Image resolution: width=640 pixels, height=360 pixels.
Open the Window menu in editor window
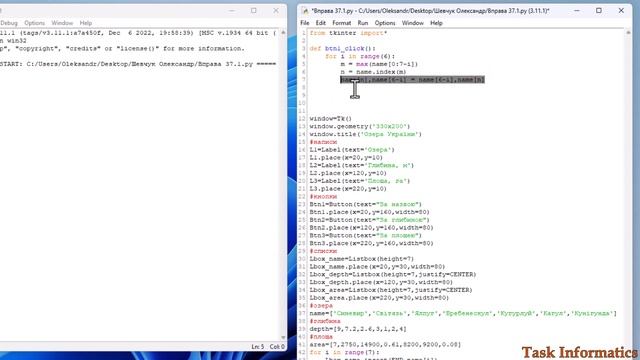point(412,23)
